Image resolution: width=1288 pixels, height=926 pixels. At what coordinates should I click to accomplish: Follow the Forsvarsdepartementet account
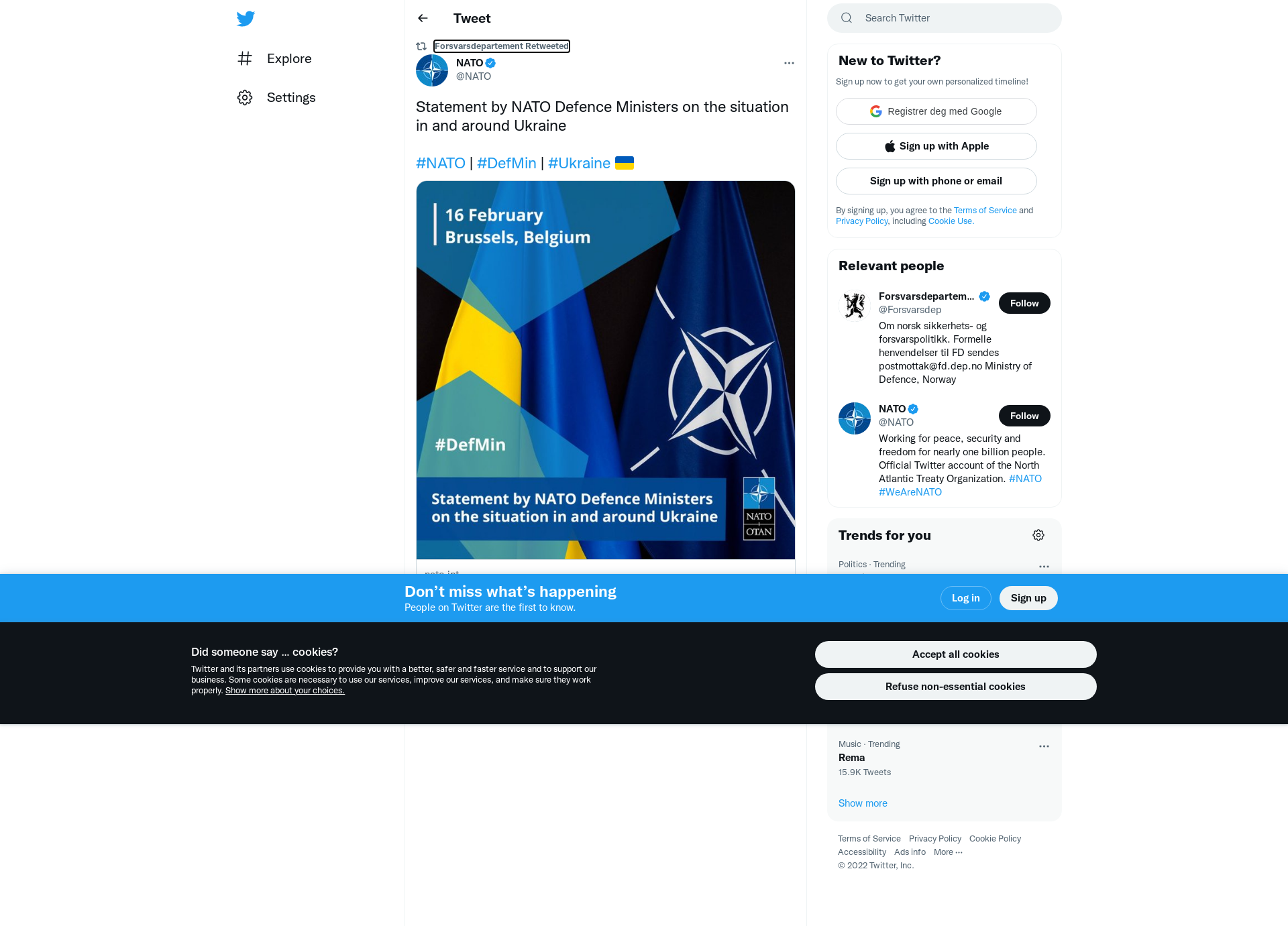[1024, 303]
